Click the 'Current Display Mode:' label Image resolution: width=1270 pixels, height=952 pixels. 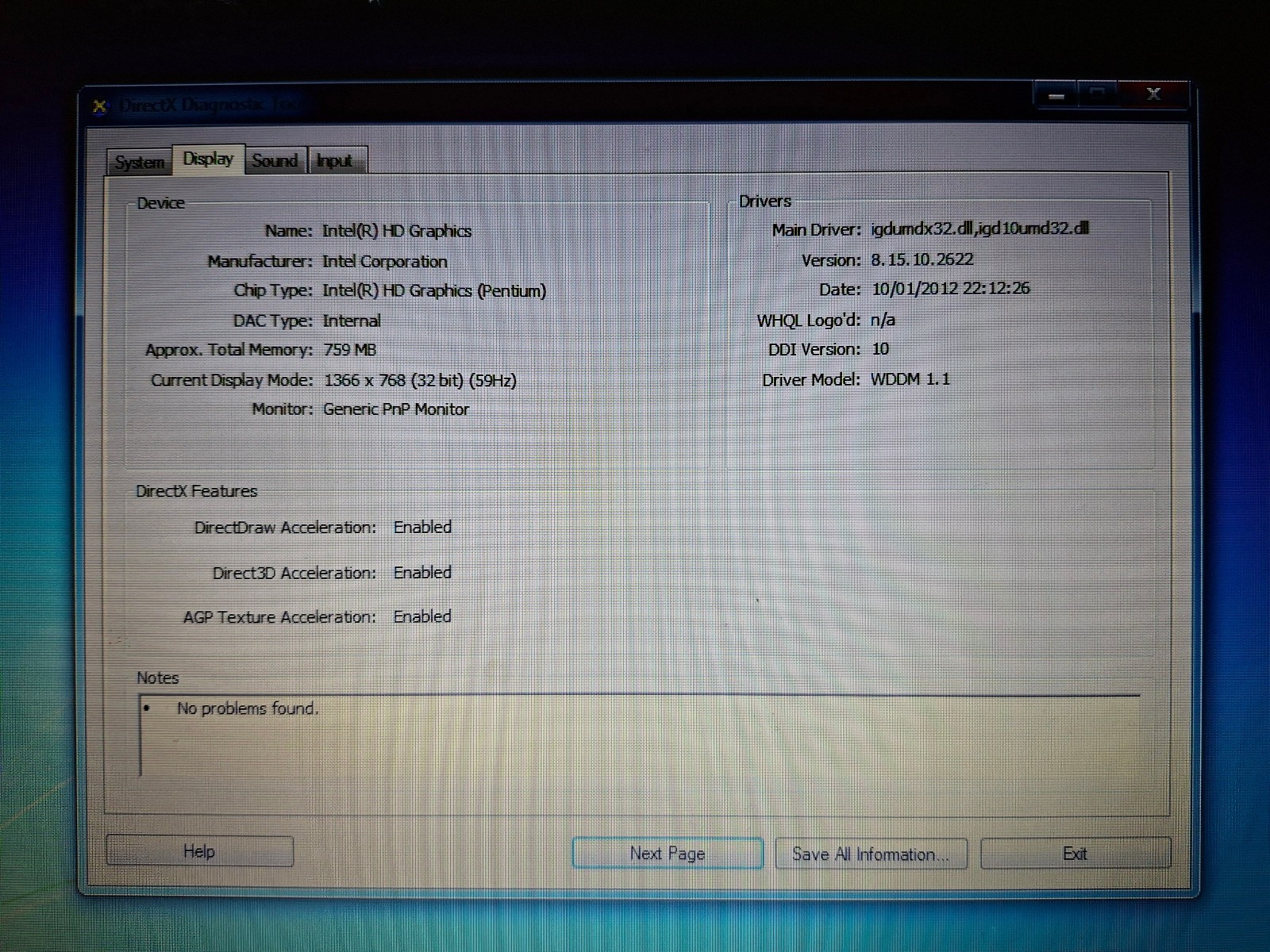point(232,380)
